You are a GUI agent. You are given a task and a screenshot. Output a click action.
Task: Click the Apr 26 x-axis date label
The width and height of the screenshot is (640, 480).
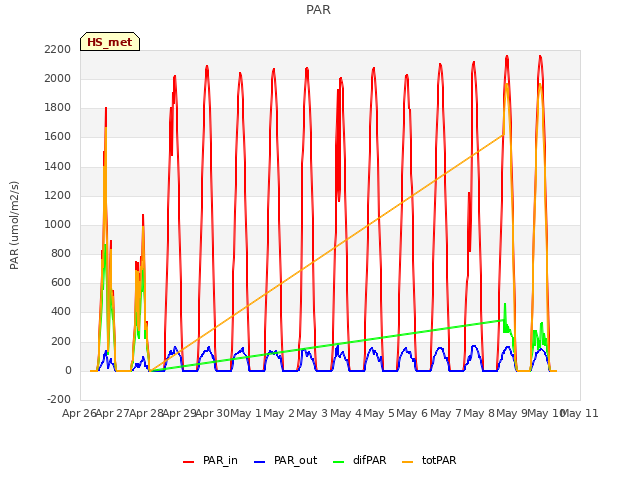click(x=79, y=414)
